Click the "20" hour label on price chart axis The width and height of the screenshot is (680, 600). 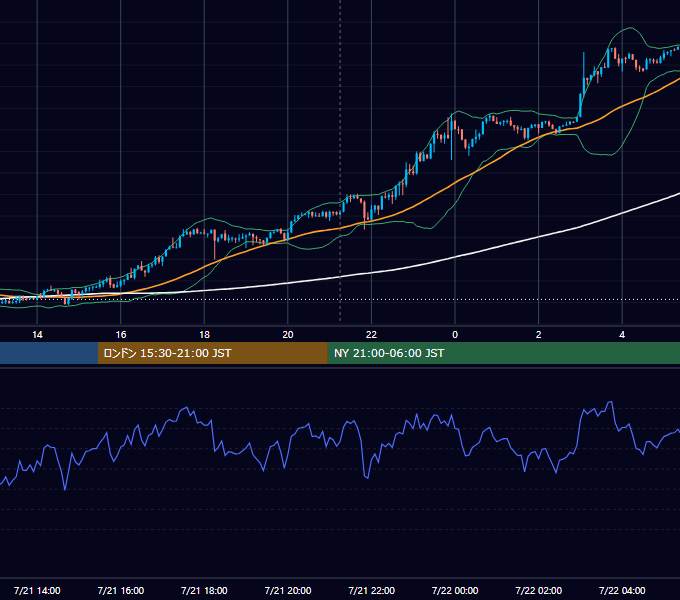pos(288,335)
